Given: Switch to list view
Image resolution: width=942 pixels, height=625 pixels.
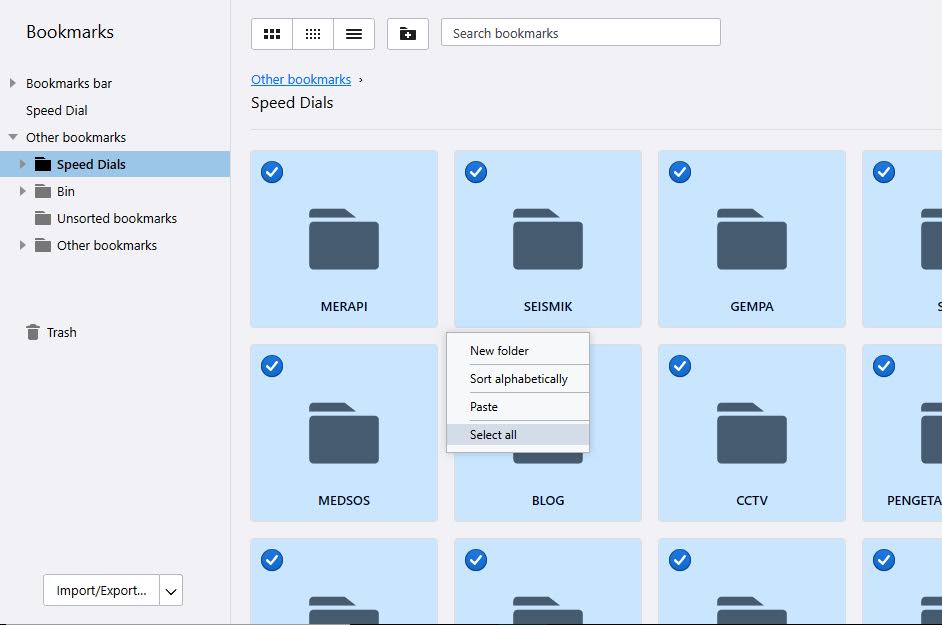Looking at the screenshot, I should 353,33.
